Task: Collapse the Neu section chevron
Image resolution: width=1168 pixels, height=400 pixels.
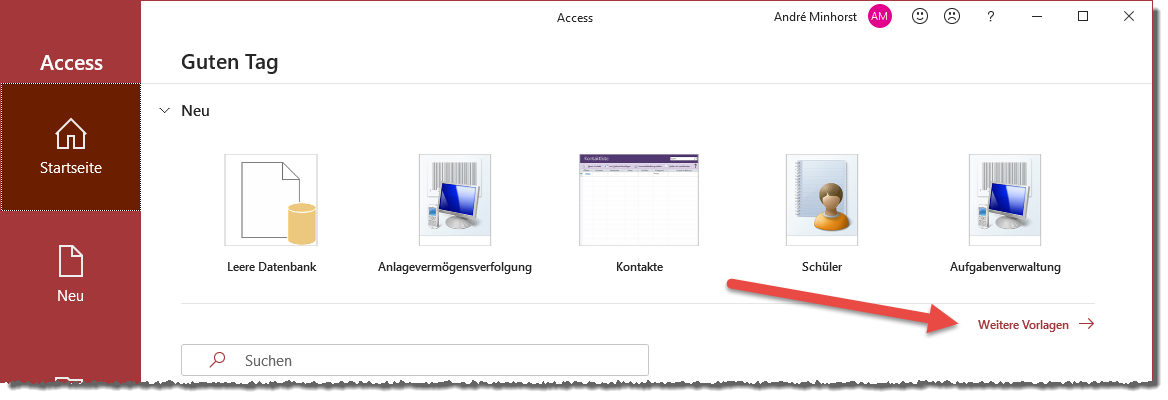Action: pos(165,111)
